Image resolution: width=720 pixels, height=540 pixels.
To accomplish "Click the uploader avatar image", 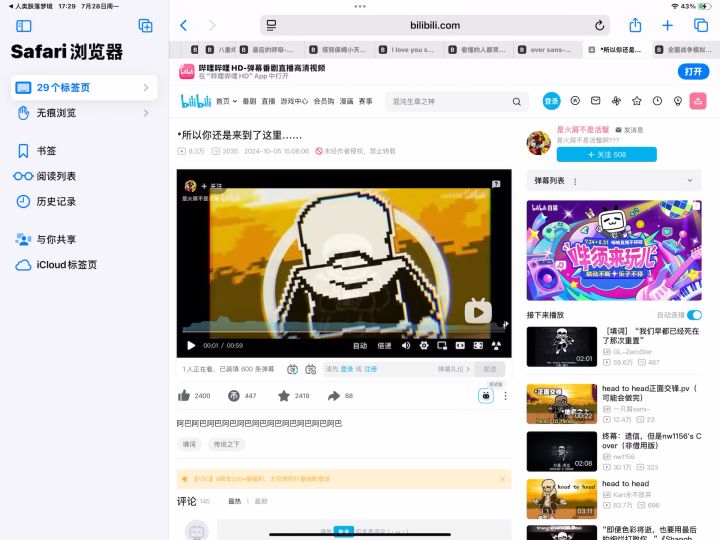I will (x=539, y=143).
